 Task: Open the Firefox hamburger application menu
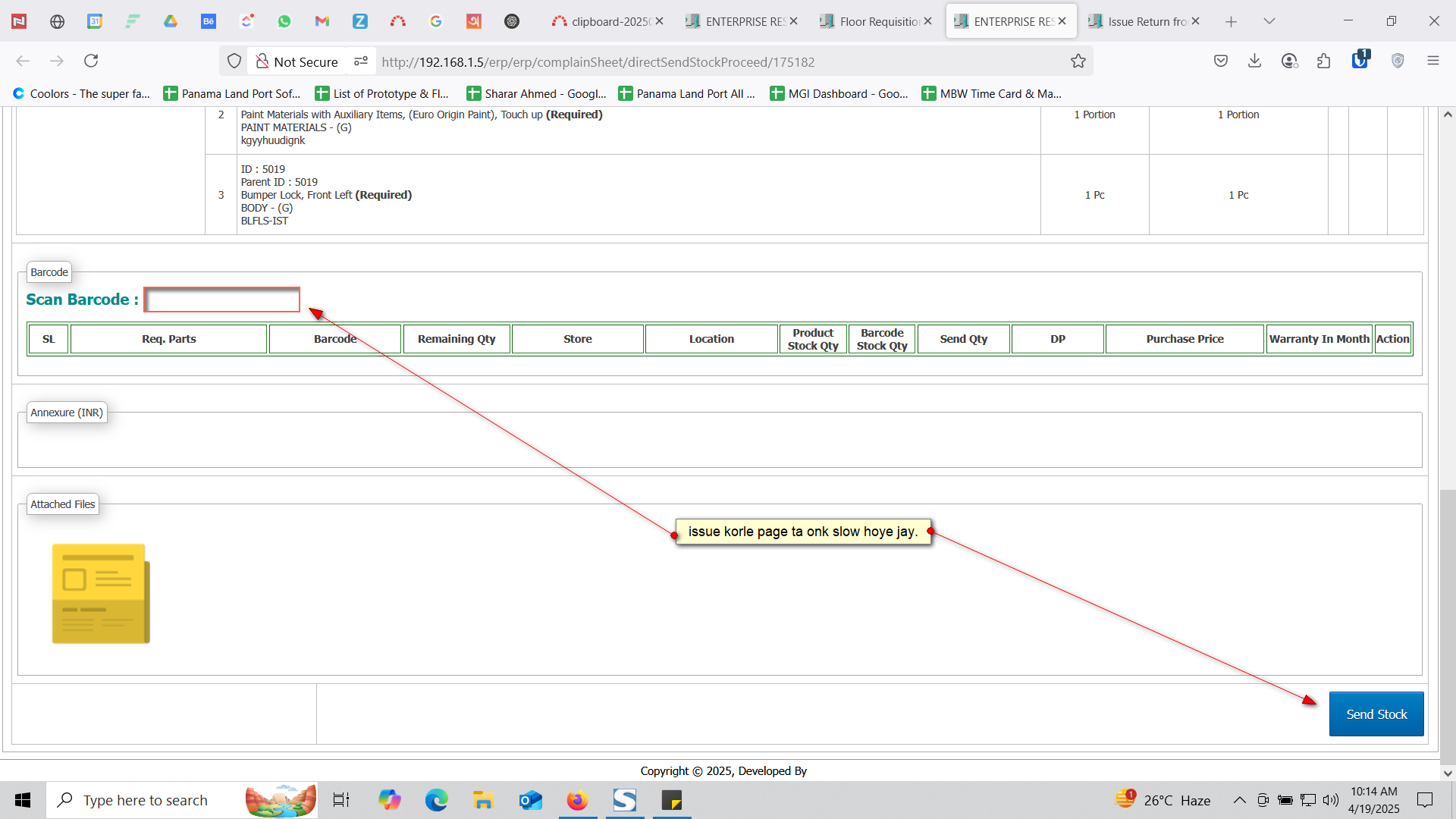(x=1432, y=61)
